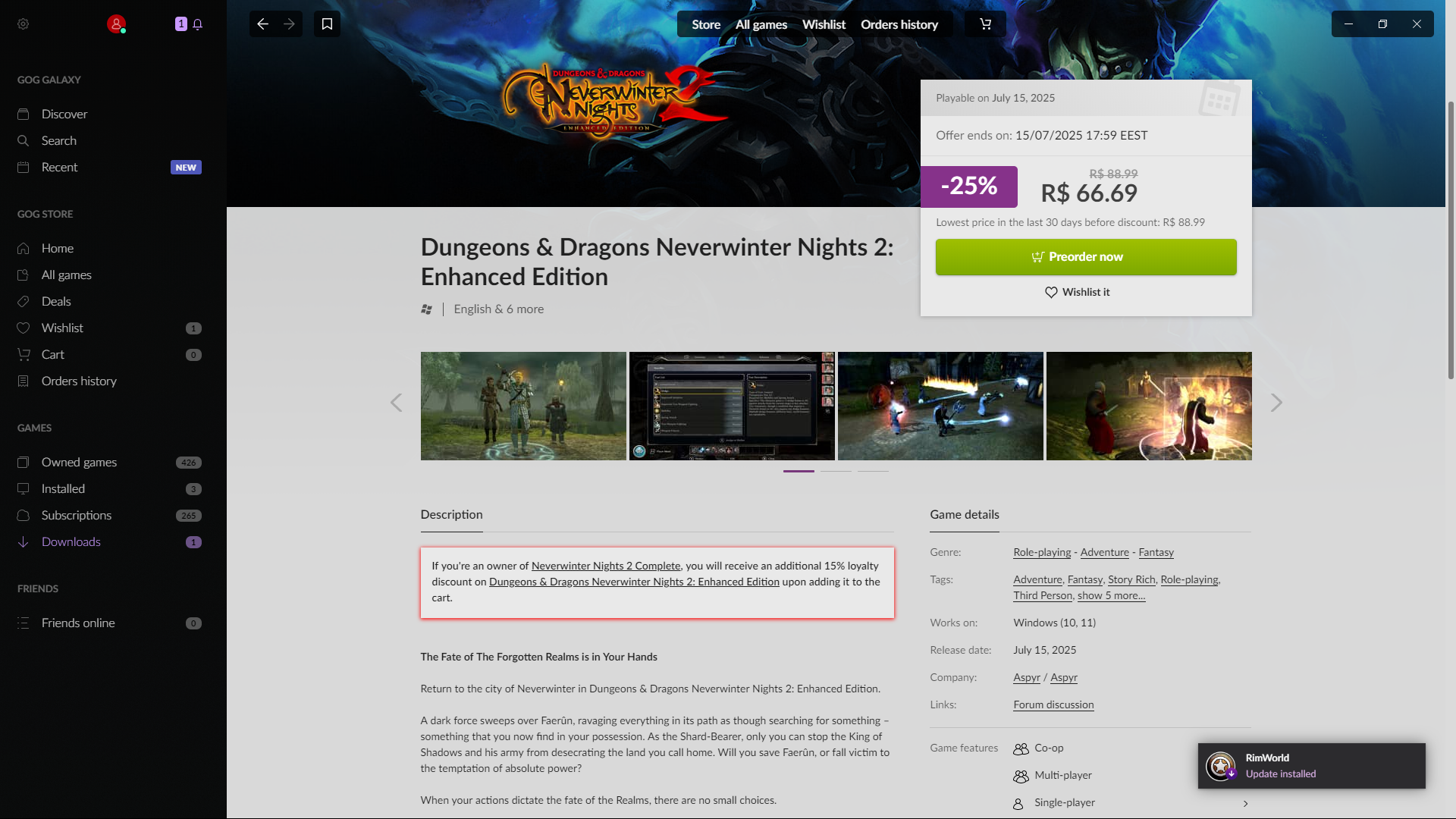Click the red user profile avatar
1456x819 pixels.
point(116,24)
